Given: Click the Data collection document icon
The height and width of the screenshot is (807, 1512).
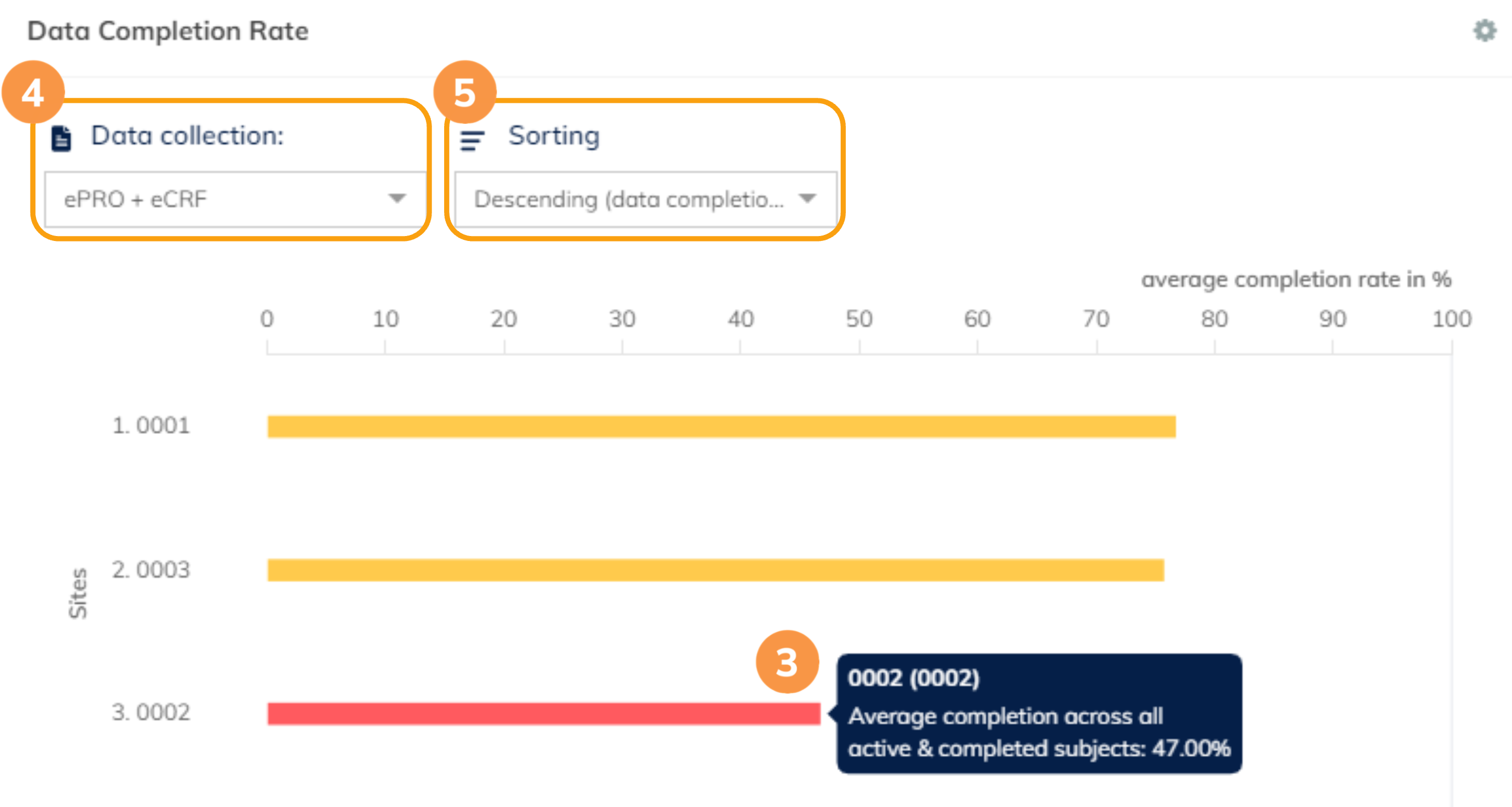Looking at the screenshot, I should tap(62, 139).
